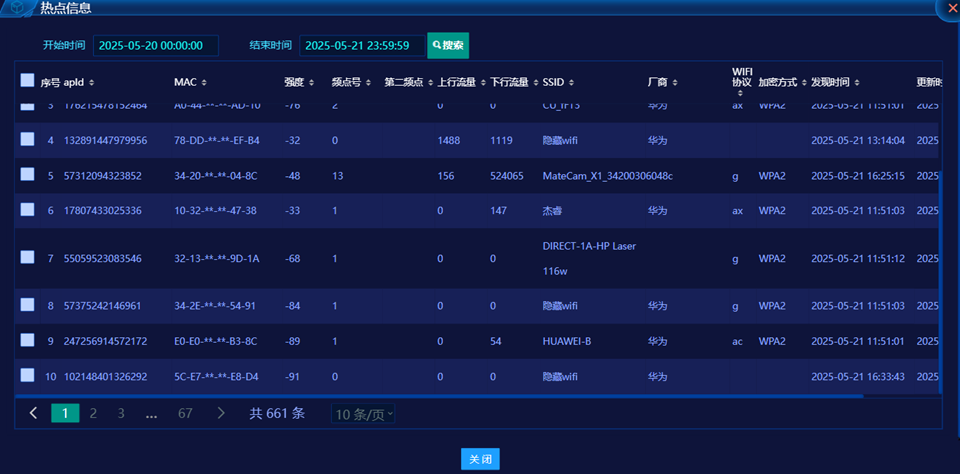960x474 pixels.
Task: Click apId 57312094323852 cell
Action: tap(103, 176)
